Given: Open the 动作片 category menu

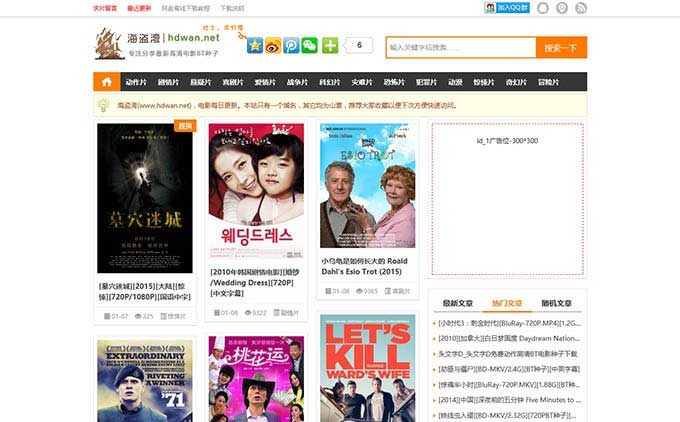Looking at the screenshot, I should coord(137,82).
